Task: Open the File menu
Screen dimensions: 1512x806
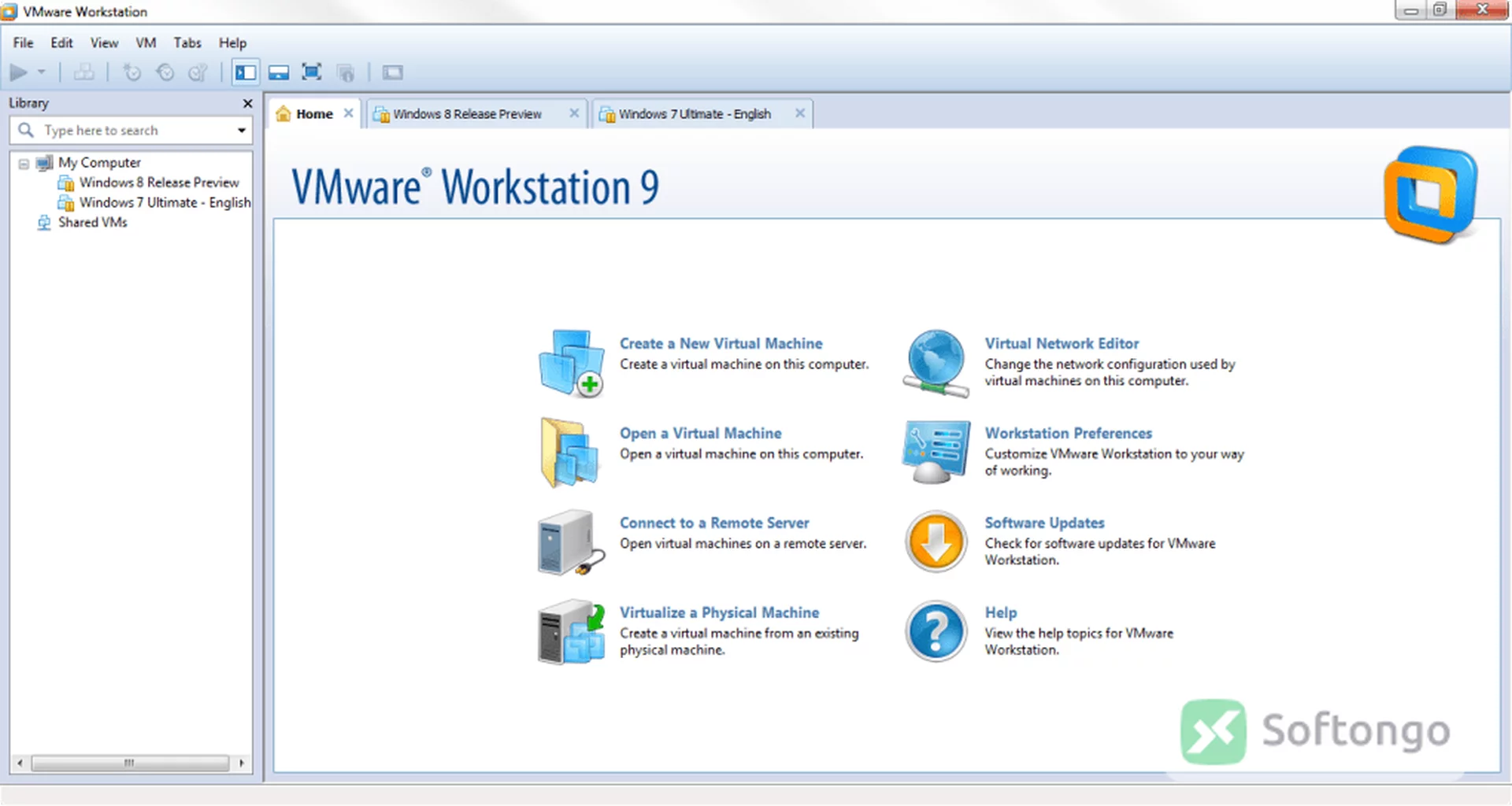Action: point(23,43)
